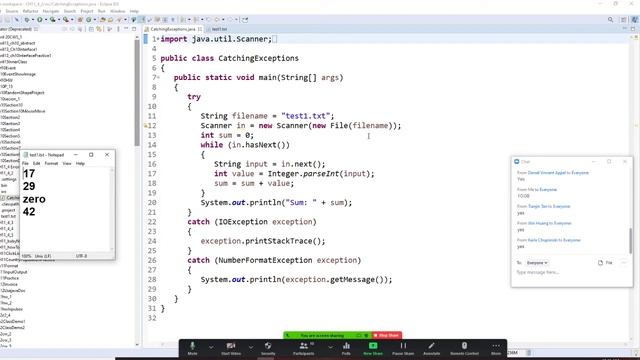Click File attach button in Chat
Screen dimensions: 640x360
pos(605,263)
